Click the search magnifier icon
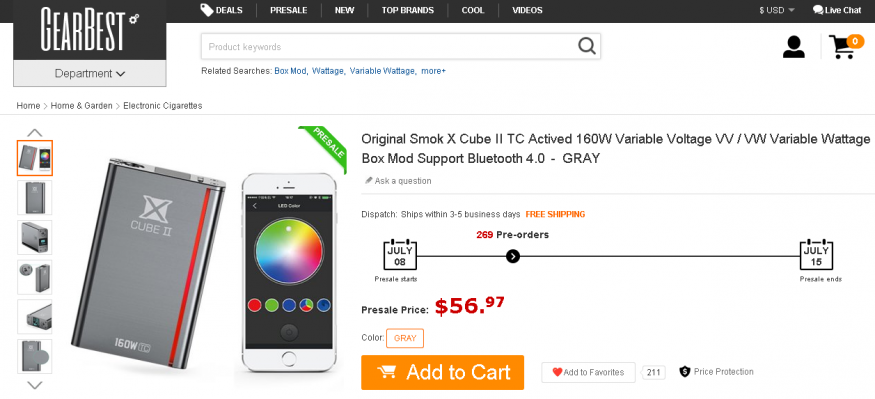875x399 pixels. [586, 46]
